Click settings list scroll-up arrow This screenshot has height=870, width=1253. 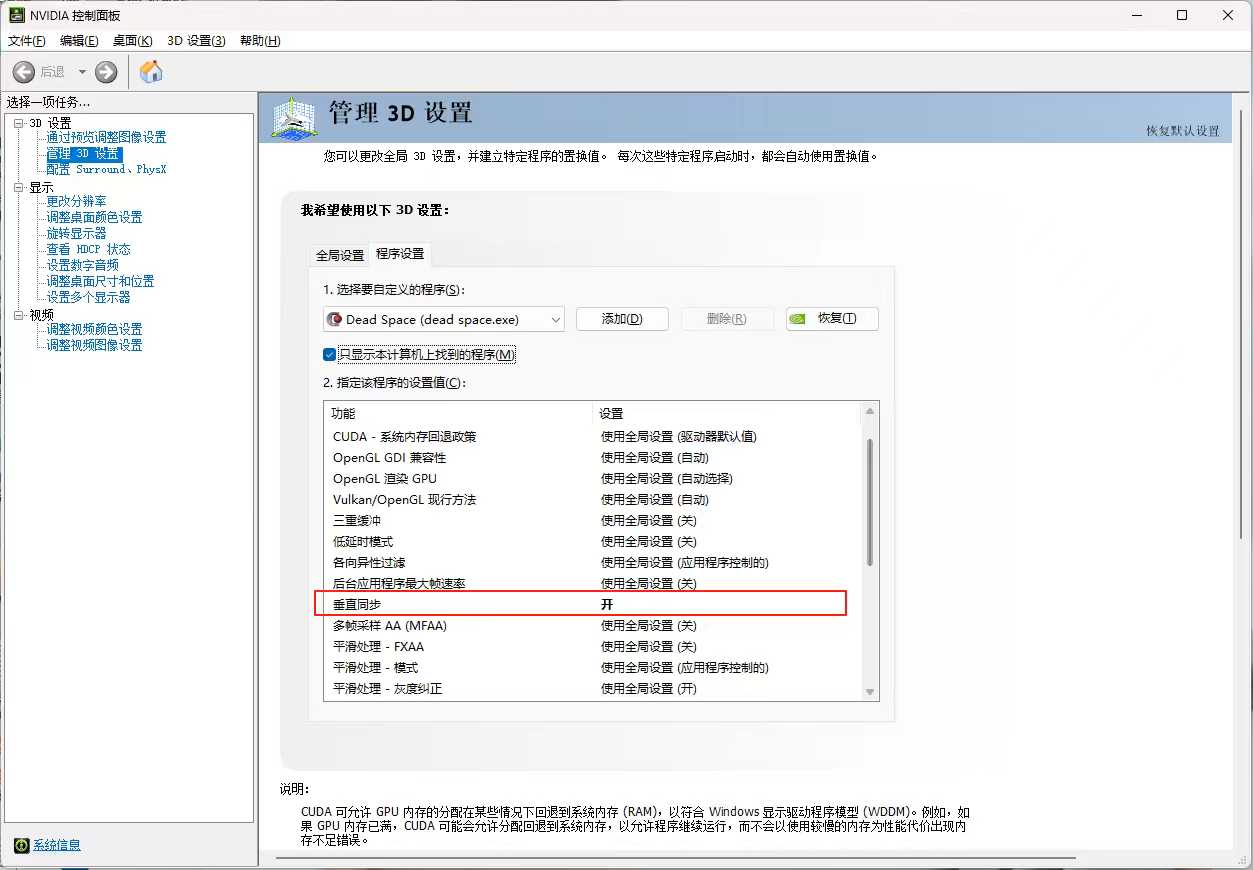(870, 411)
